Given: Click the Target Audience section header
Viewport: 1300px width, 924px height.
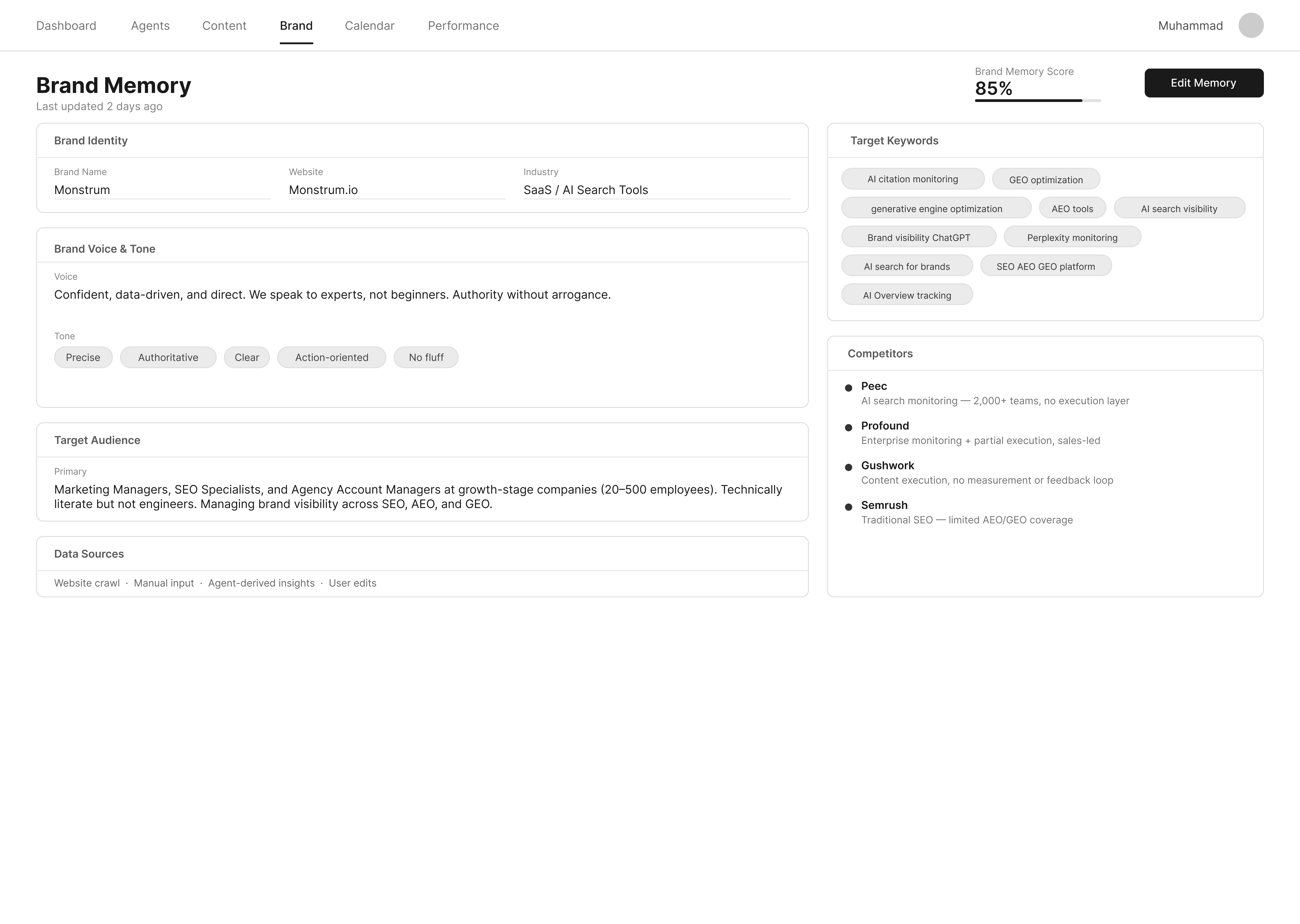Looking at the screenshot, I should pyautogui.click(x=97, y=440).
